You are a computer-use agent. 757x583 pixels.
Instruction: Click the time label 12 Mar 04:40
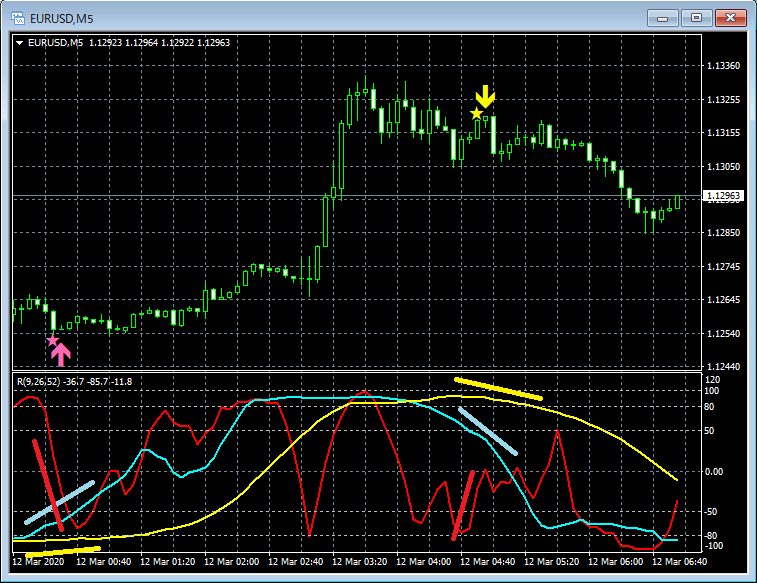coord(488,562)
